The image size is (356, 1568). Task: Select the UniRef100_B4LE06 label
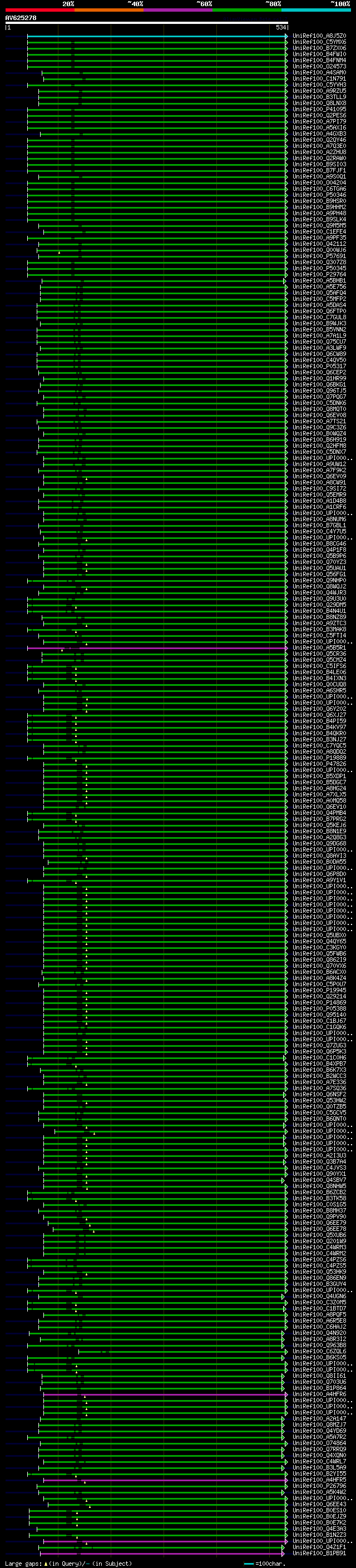pos(319,672)
